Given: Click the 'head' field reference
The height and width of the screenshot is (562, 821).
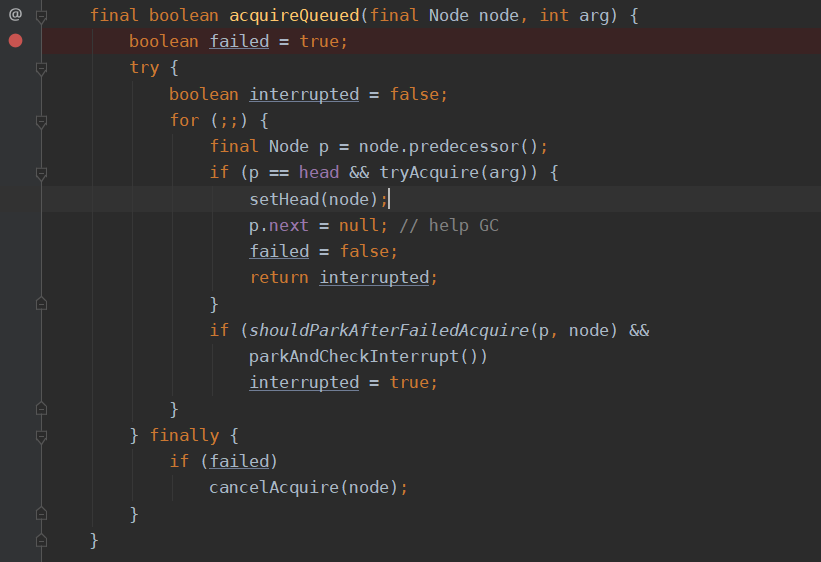Looking at the screenshot, I should (319, 172).
